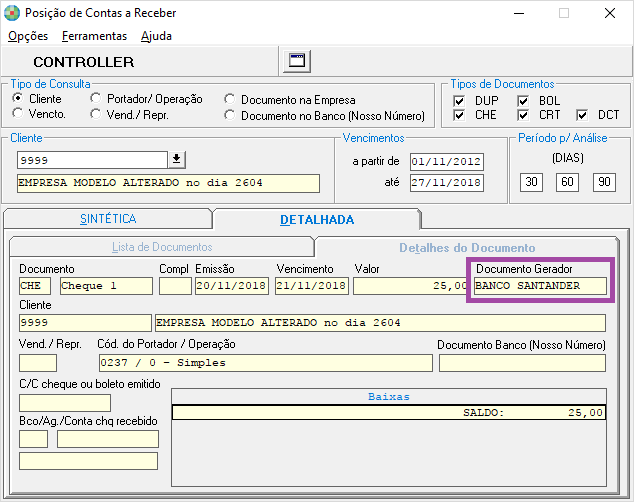Open the Ajuda menu
This screenshot has height=502, width=634.
156,36
